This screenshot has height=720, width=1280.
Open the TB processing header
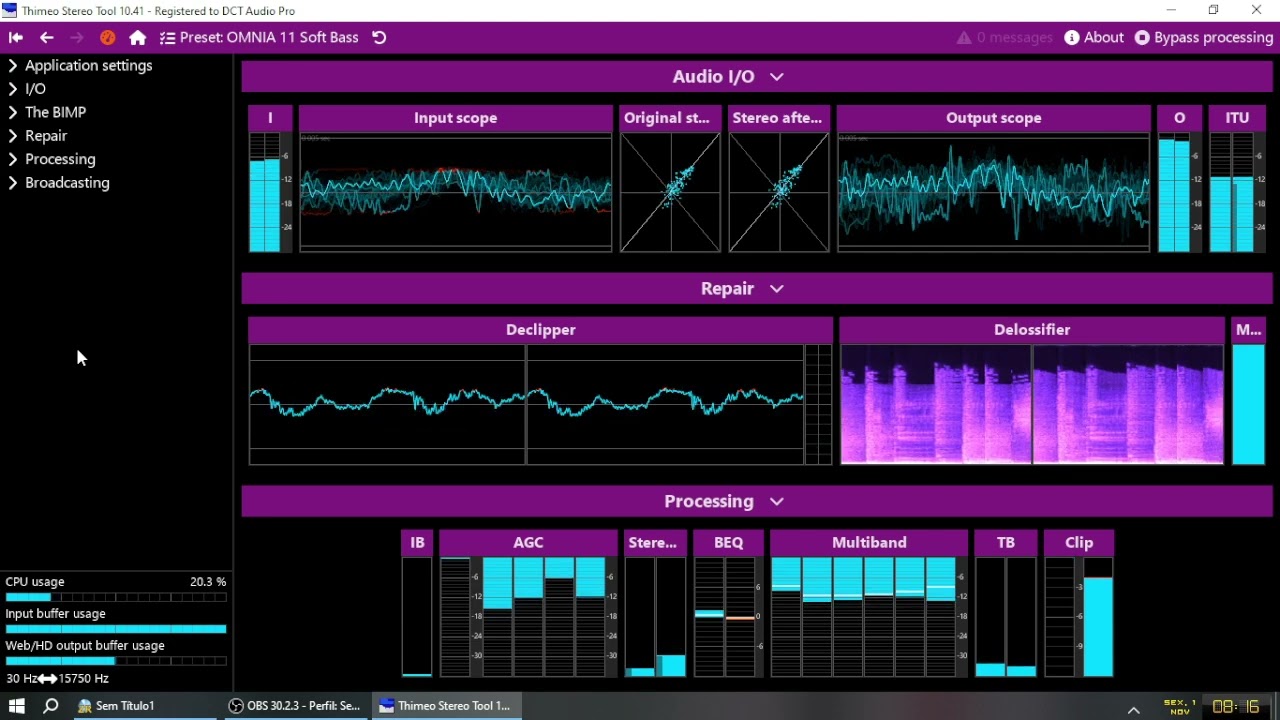1006,543
